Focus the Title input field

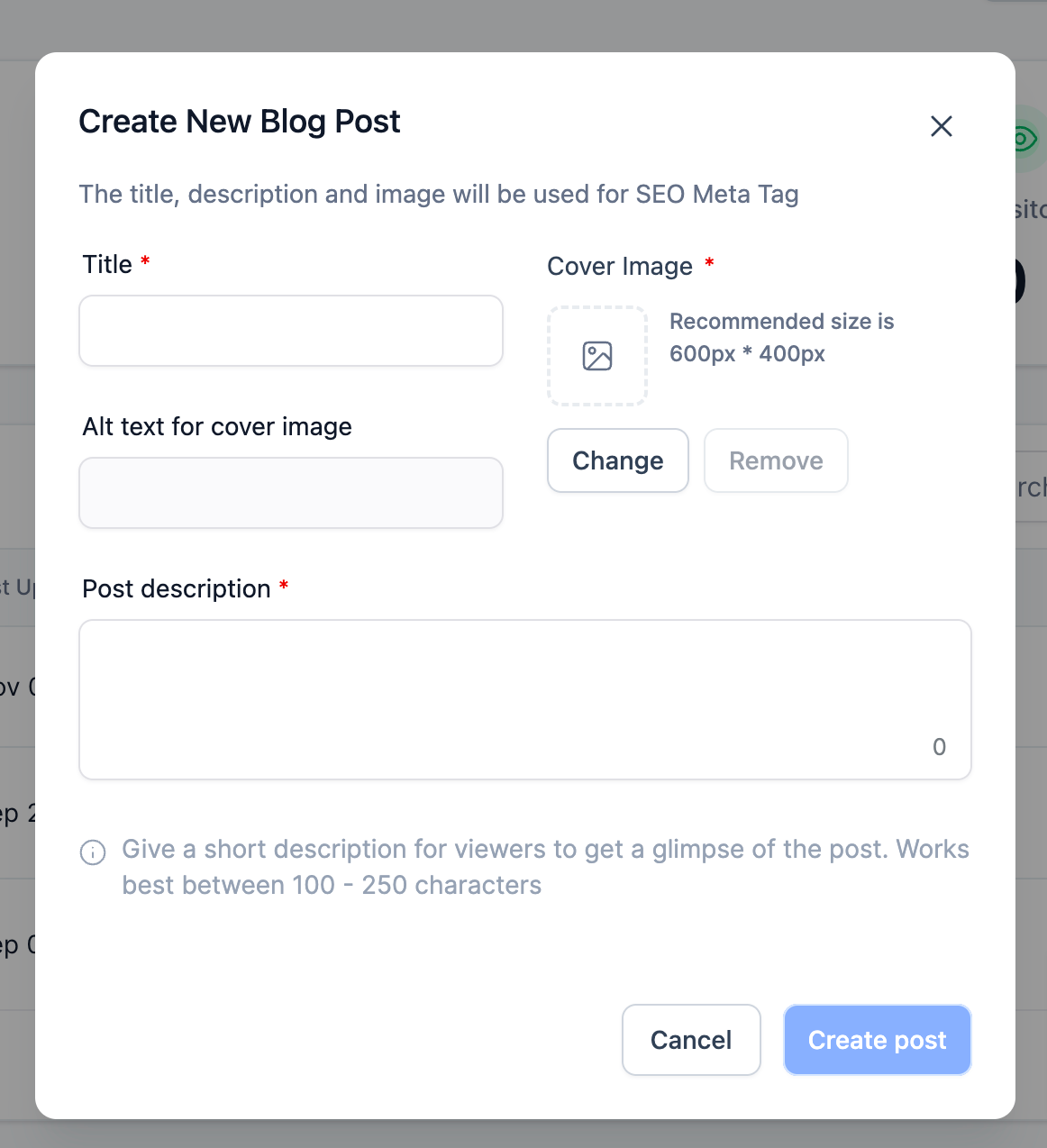click(x=290, y=331)
